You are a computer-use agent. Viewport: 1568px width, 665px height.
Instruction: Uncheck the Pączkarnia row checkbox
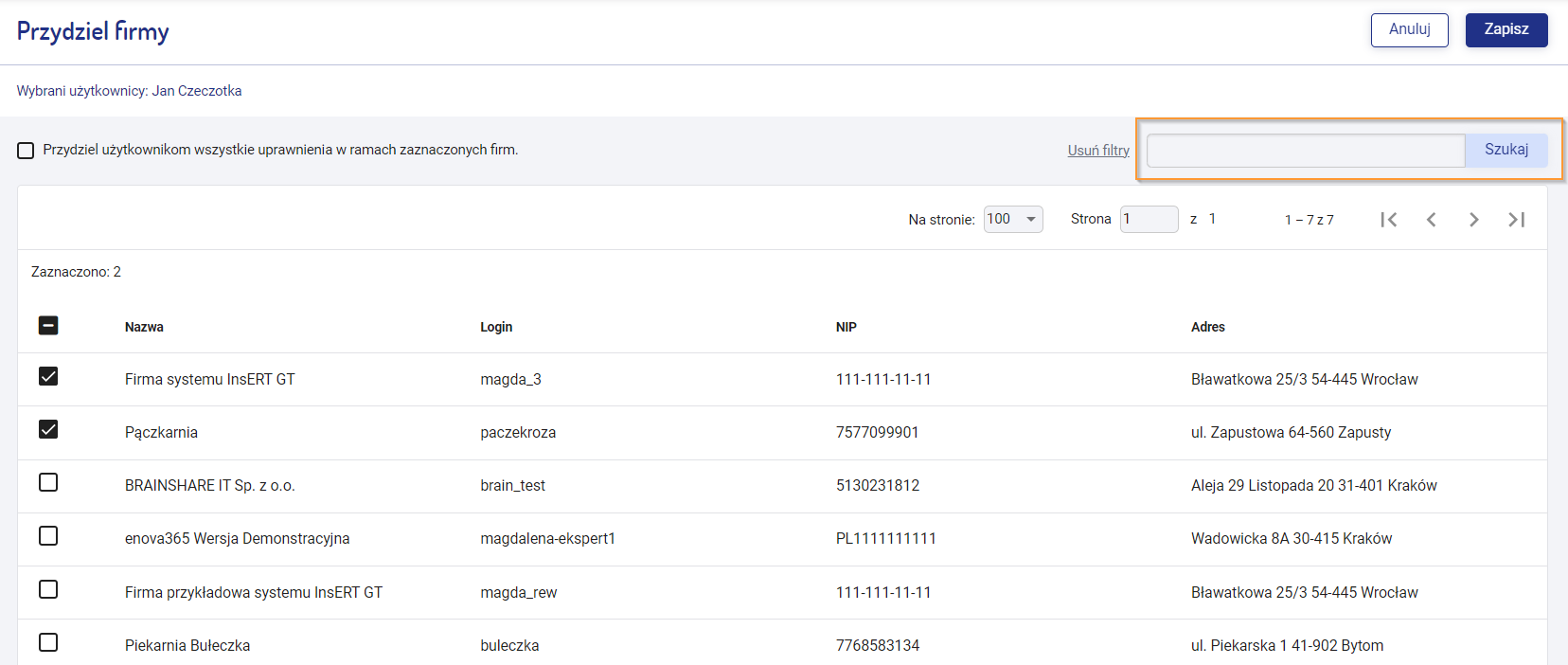[x=48, y=429]
